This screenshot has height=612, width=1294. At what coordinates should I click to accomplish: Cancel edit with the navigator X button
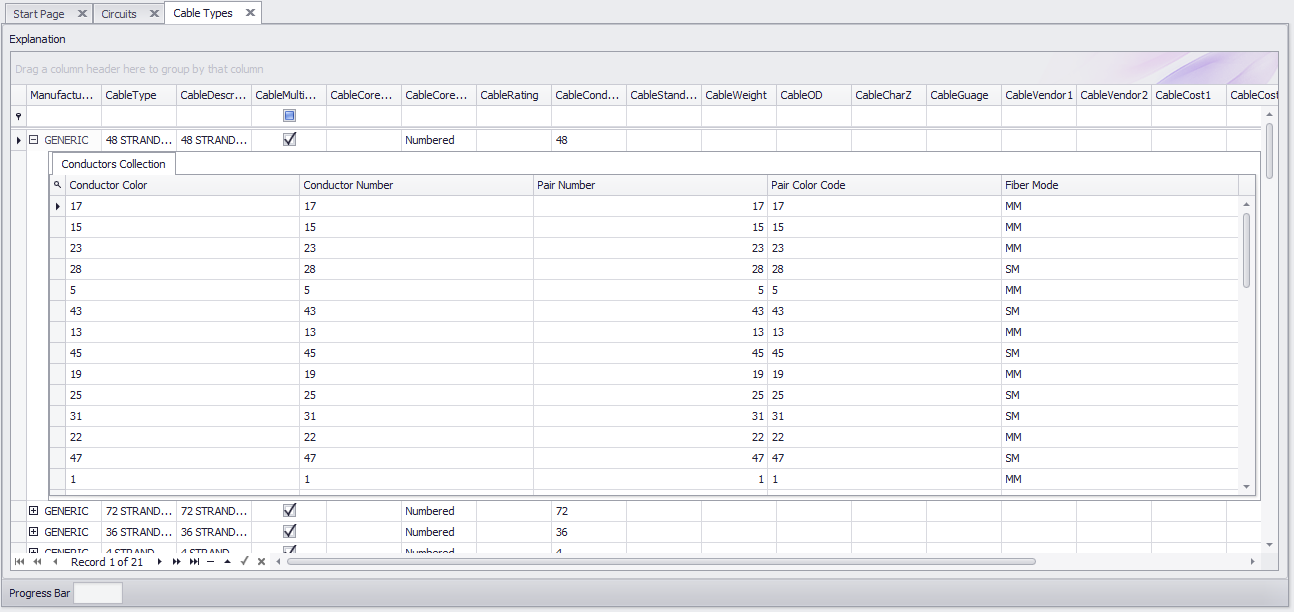(261, 562)
